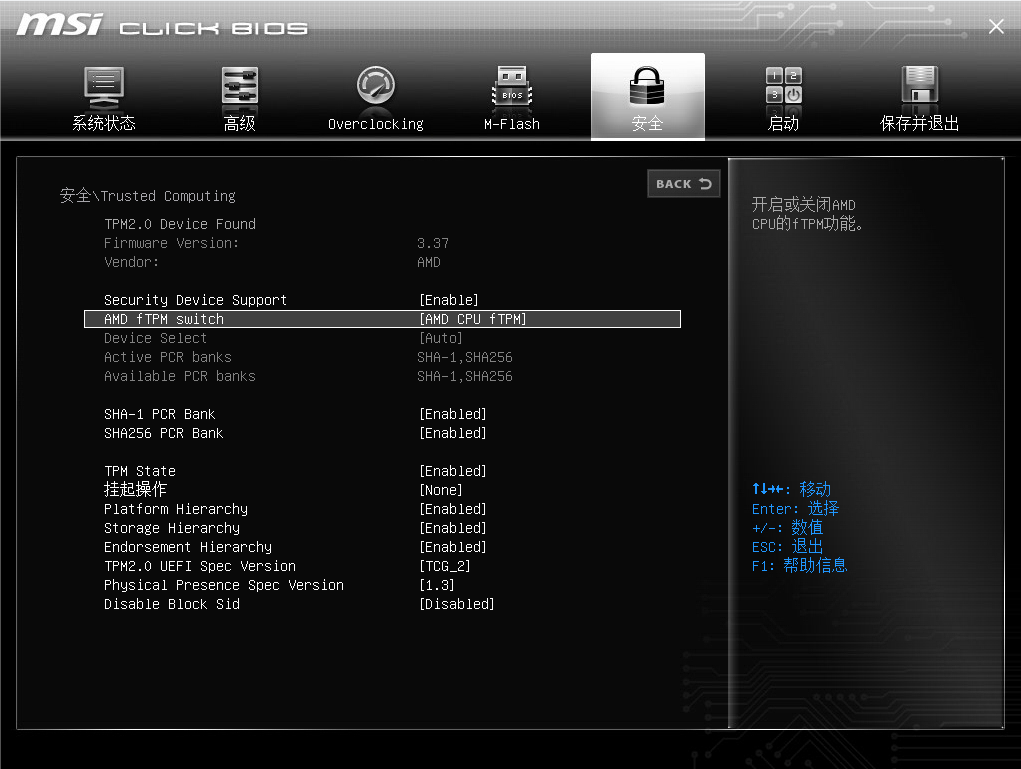Click the TPM2.0 Device Found text
Viewport: 1021px width, 769px height.
pos(180,224)
